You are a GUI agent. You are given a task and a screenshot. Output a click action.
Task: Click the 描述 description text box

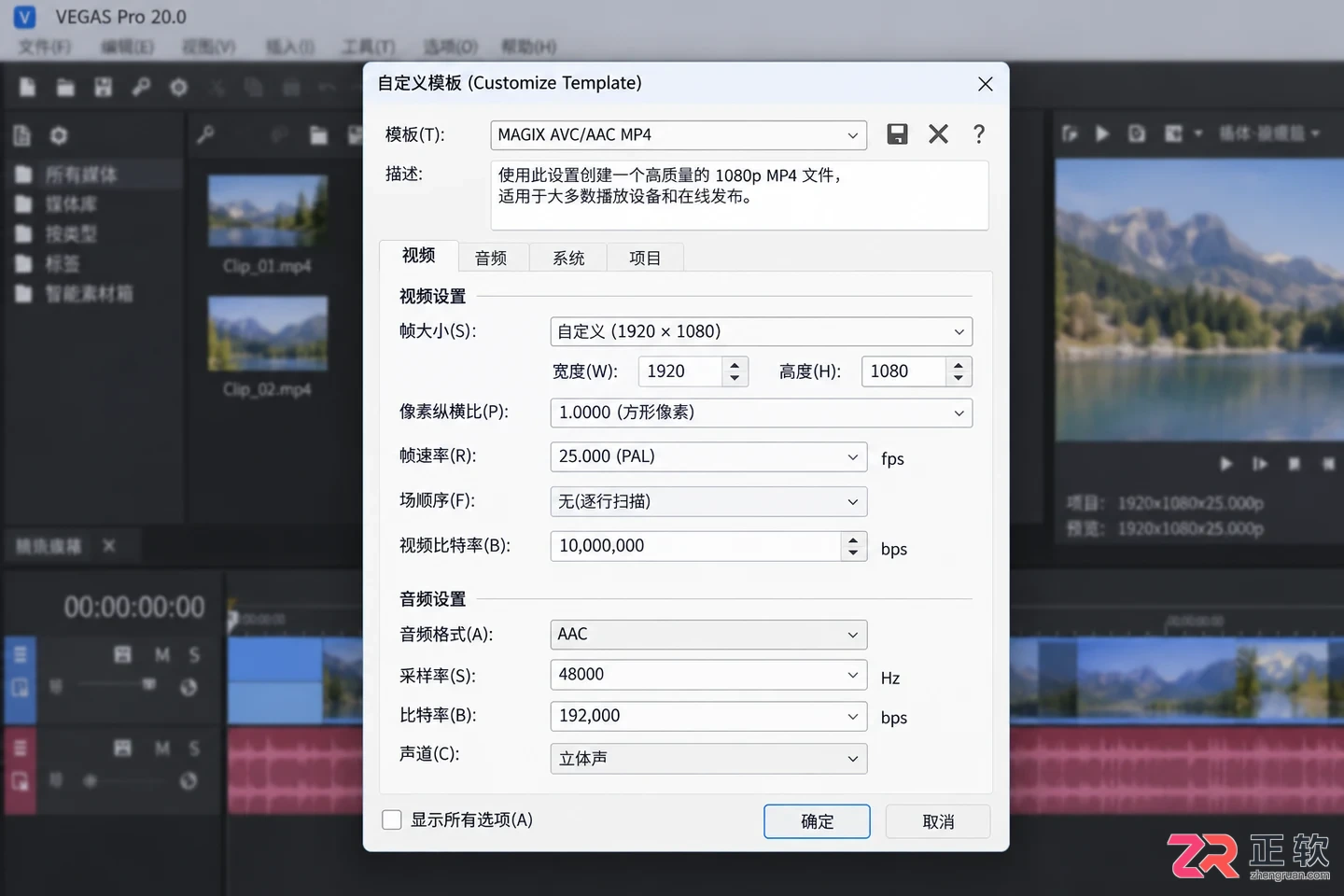(739, 195)
